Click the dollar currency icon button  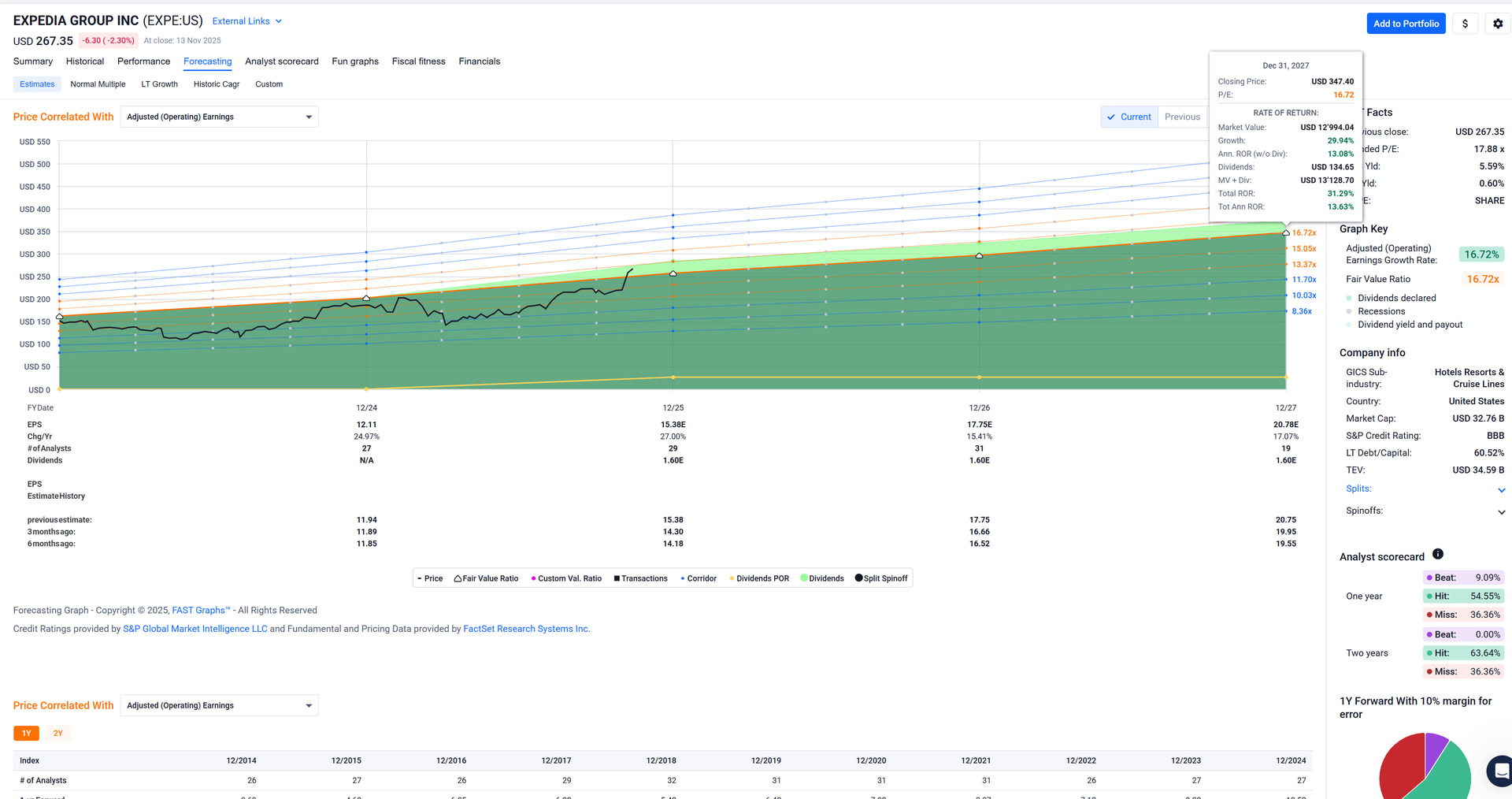(1465, 24)
